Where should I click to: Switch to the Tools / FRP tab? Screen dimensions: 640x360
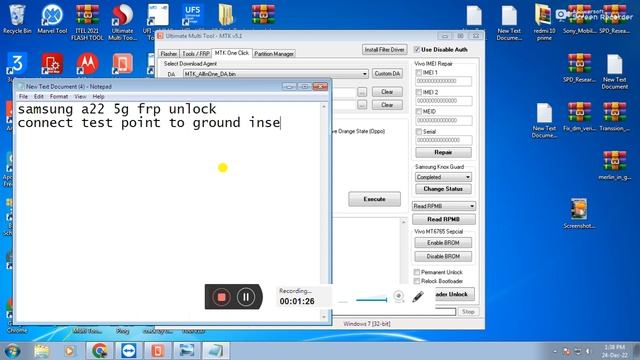tap(196, 54)
